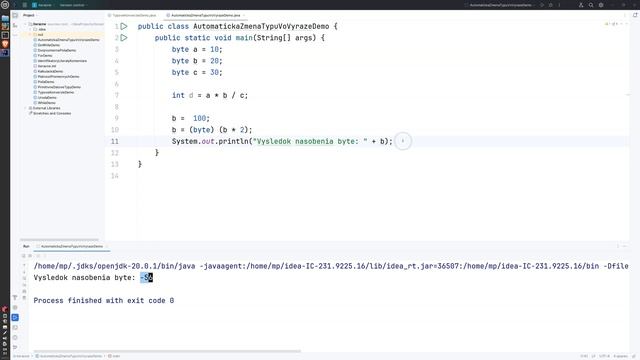This screenshot has width=640, height=360.
Task: Open the main hamburger menu
Action: tap(24, 5)
